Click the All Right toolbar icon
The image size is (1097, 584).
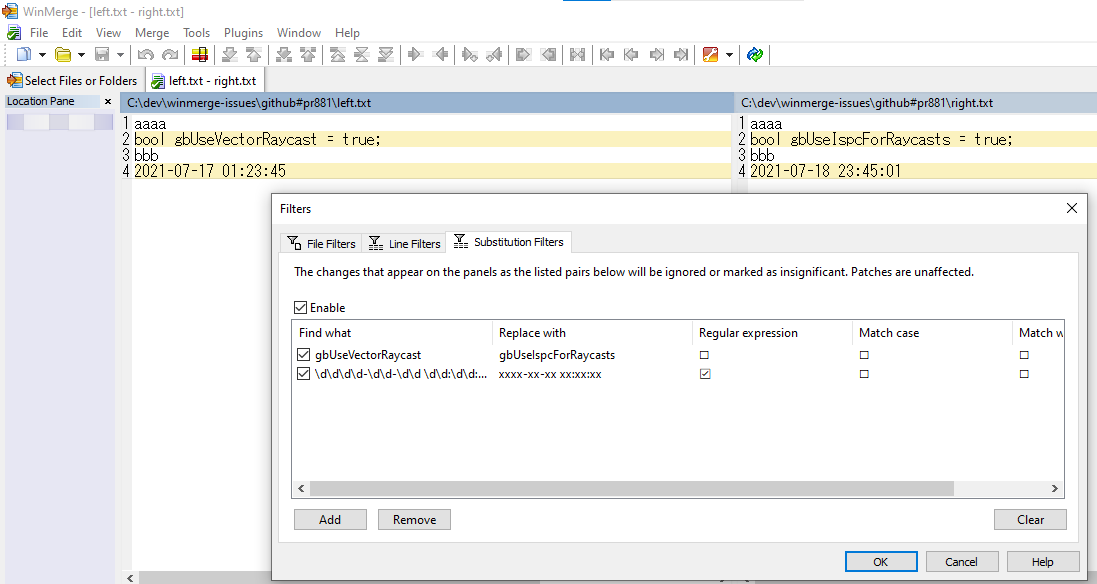pos(523,55)
